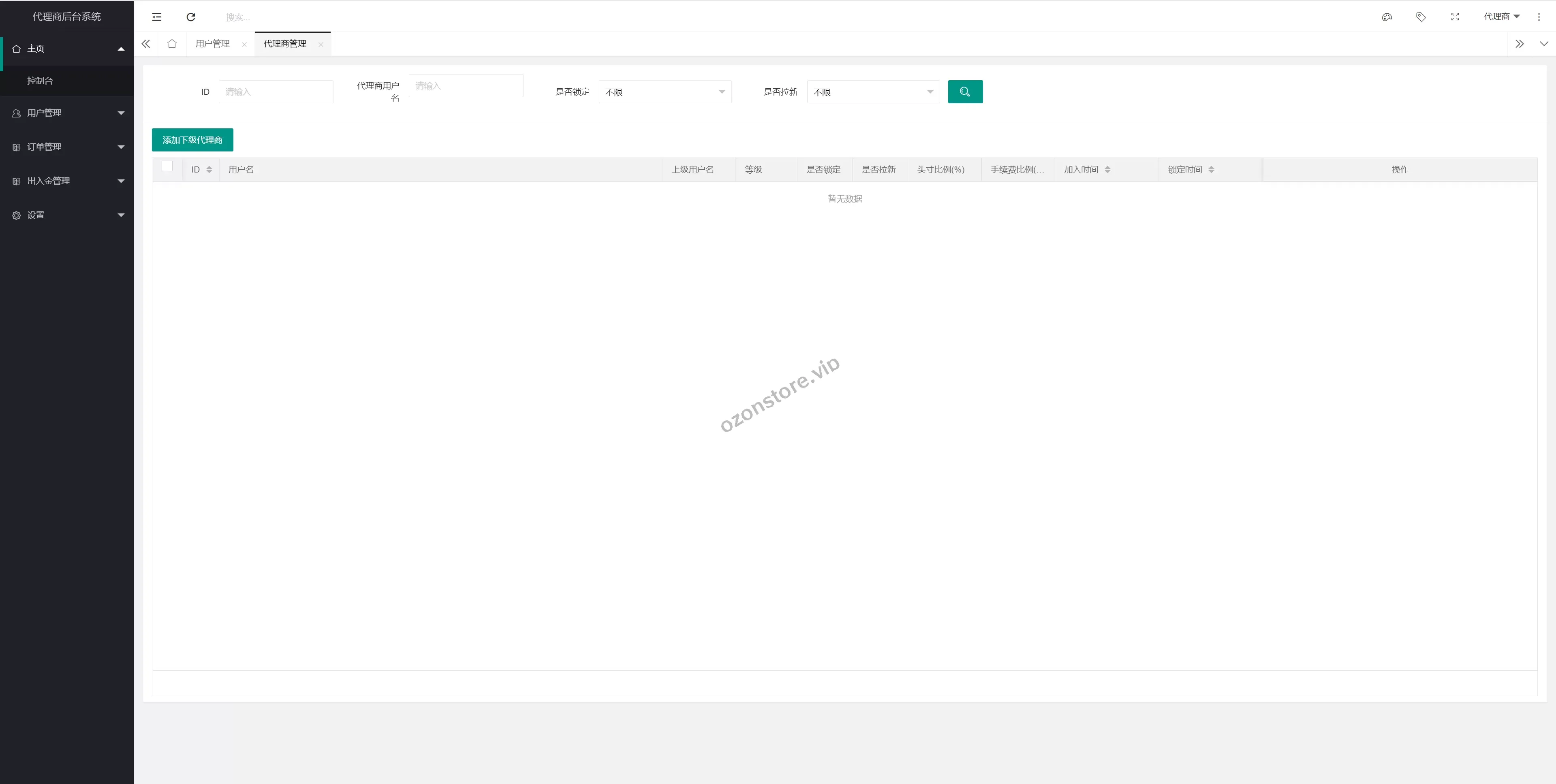Screen dimensions: 1556x784
Task: Click the page refresh icon
Action: coord(191,17)
